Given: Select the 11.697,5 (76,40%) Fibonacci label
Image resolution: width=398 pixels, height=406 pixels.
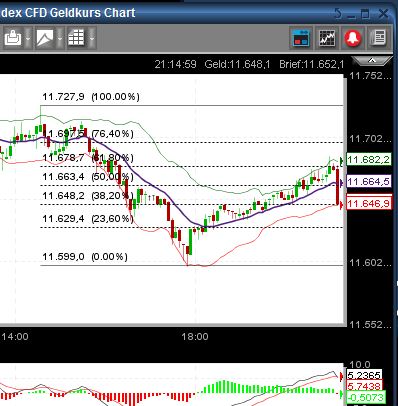Looking at the screenshot, I should coord(88,134).
